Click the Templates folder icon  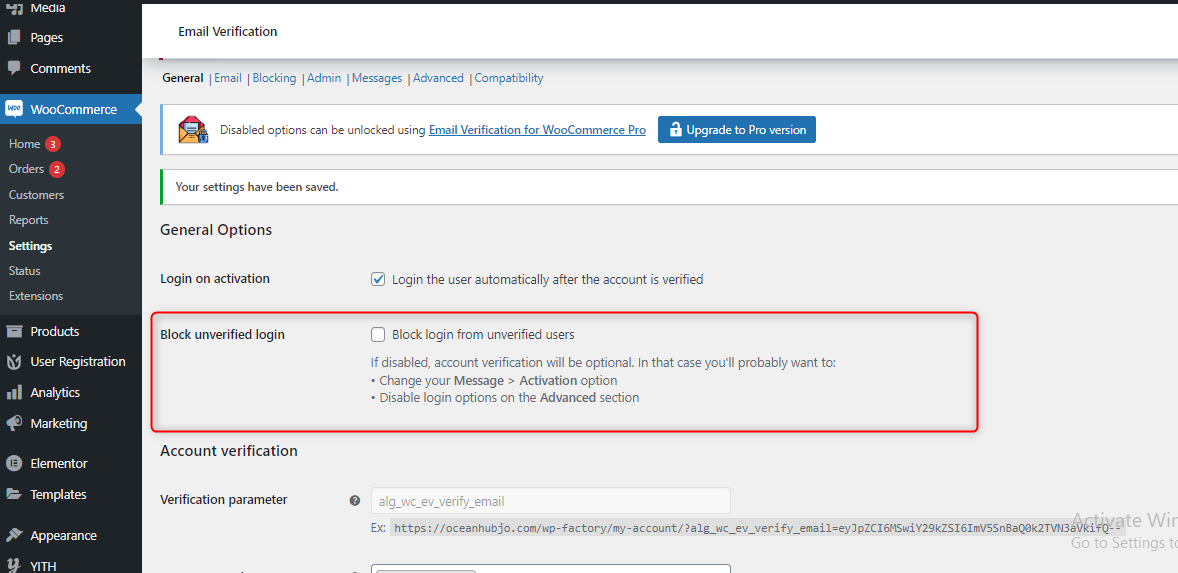point(14,494)
